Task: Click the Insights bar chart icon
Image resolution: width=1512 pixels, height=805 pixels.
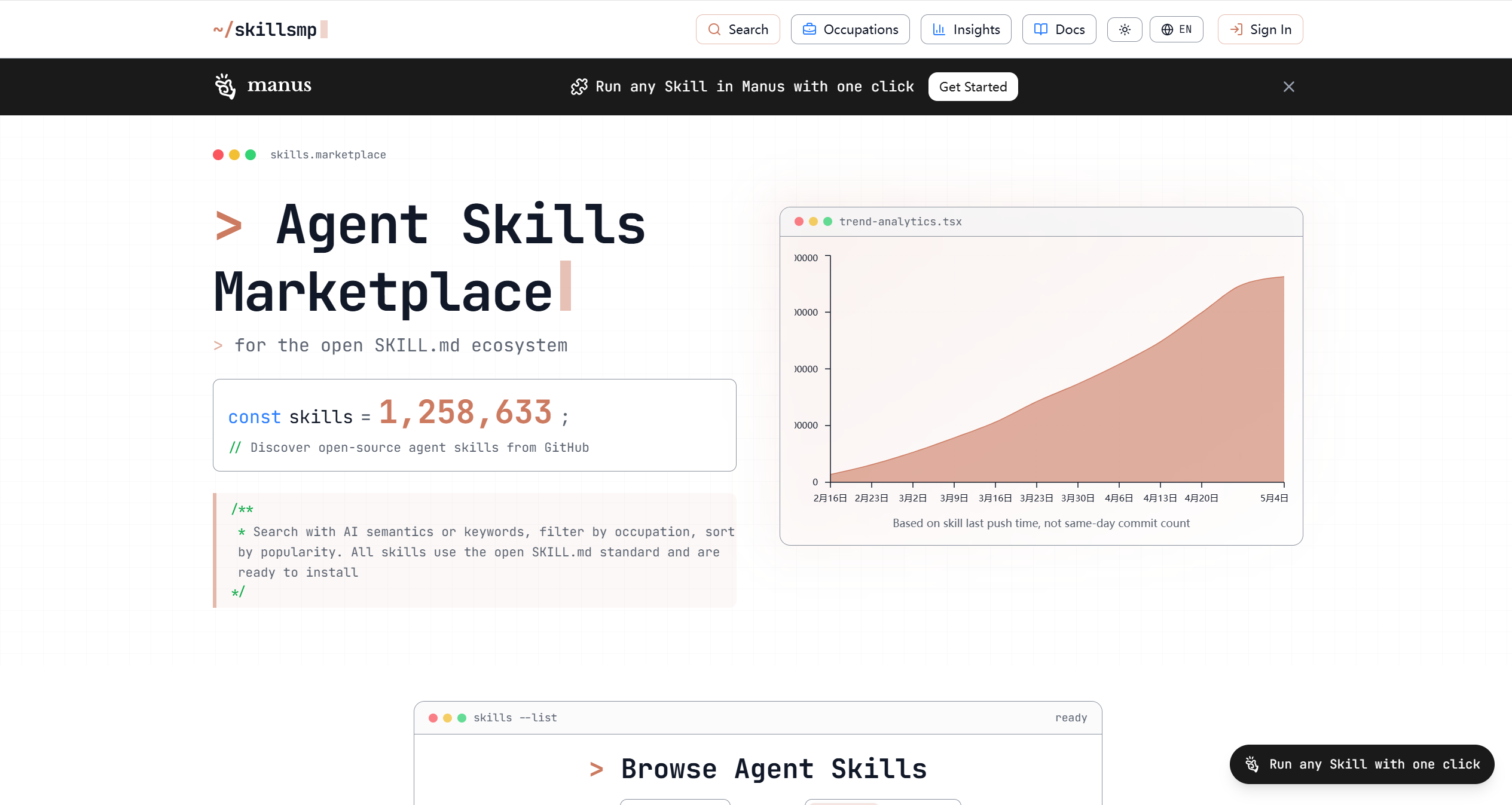Action: [x=939, y=29]
